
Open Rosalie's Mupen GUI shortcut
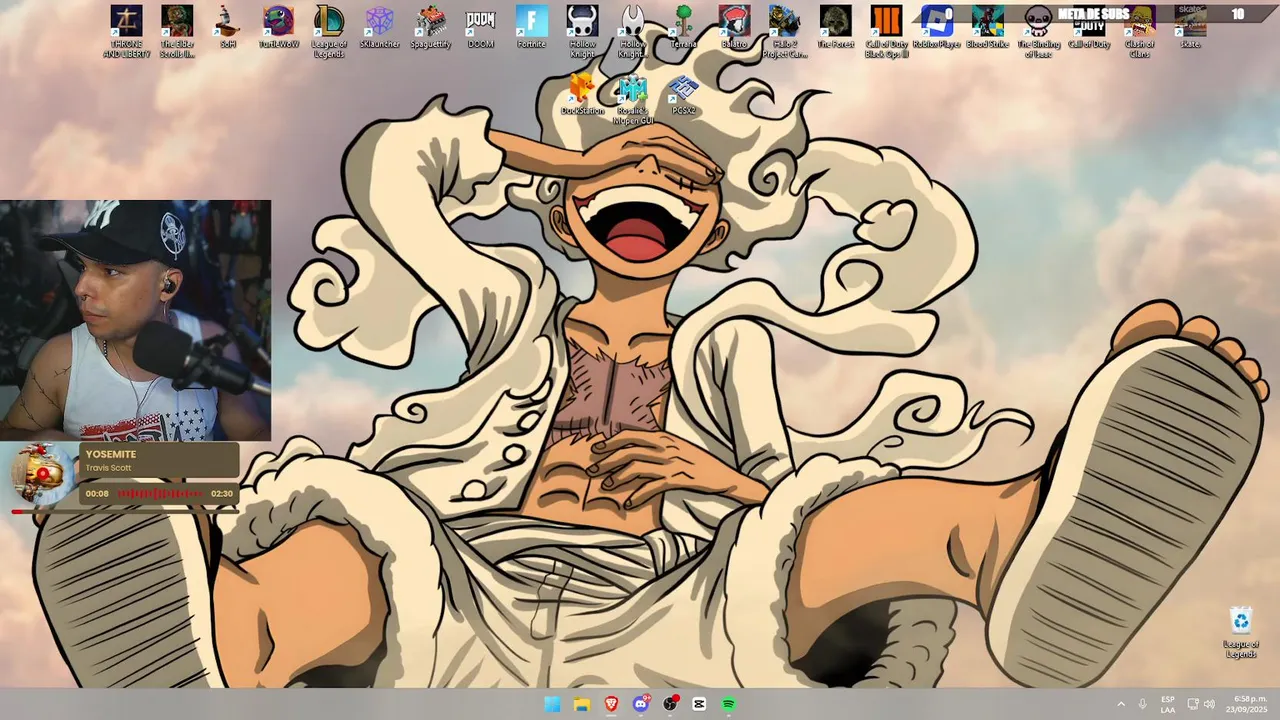click(x=633, y=100)
